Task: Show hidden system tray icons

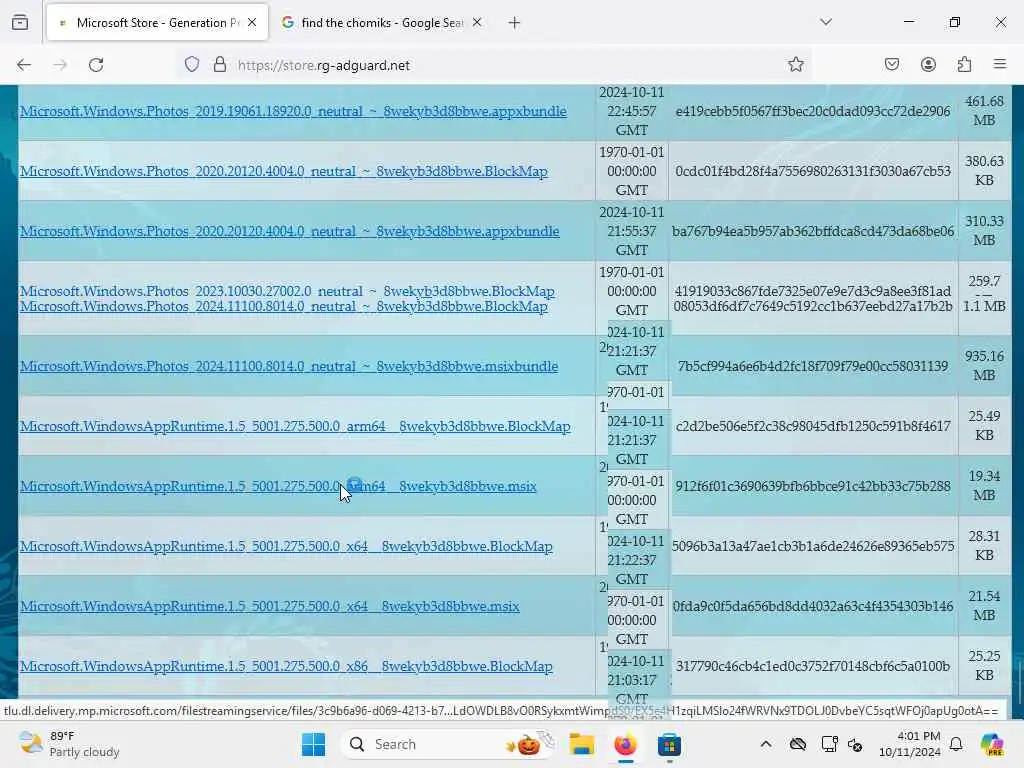Action: tap(766, 744)
